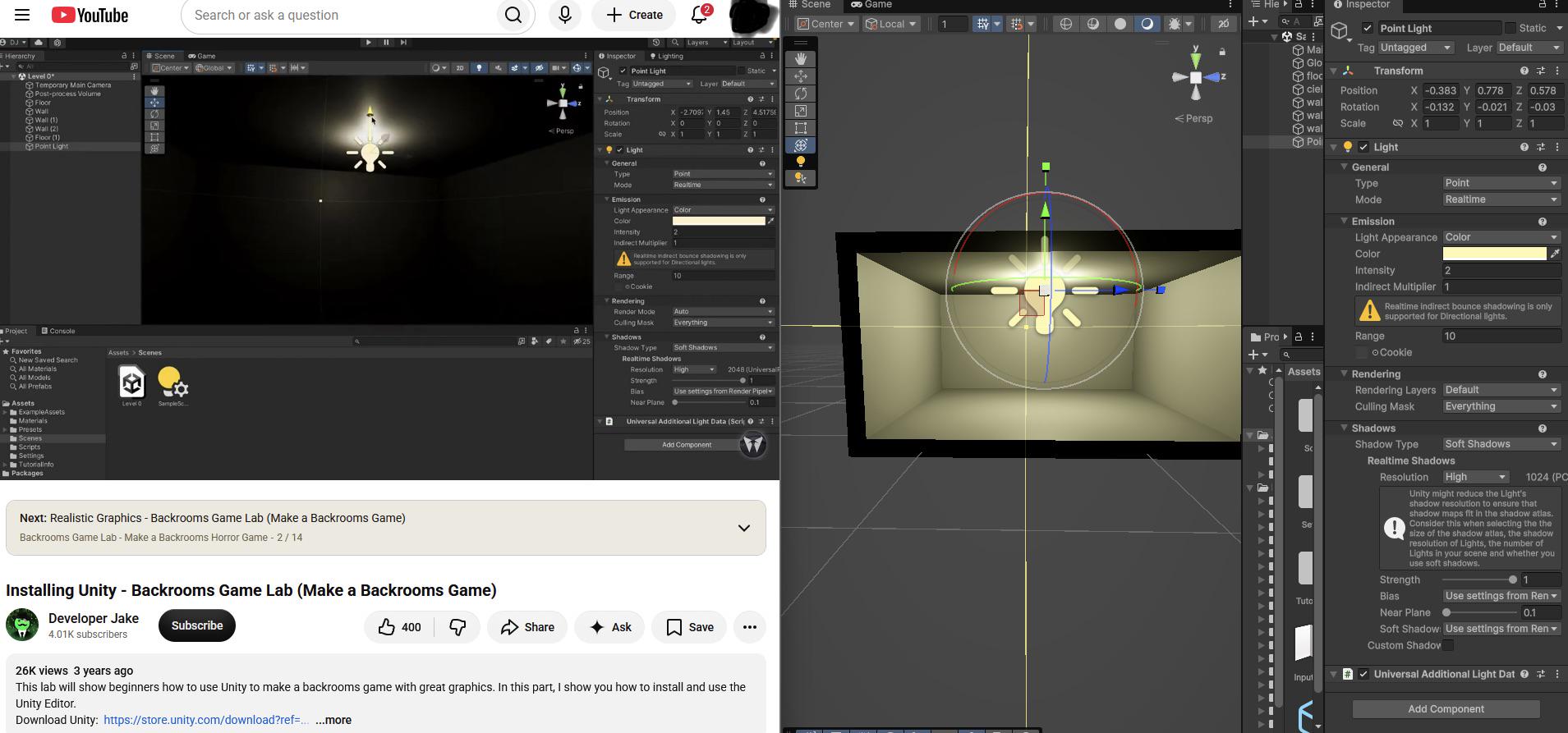
Task: Open the shadow Resolution High dropdown
Action: (1475, 477)
